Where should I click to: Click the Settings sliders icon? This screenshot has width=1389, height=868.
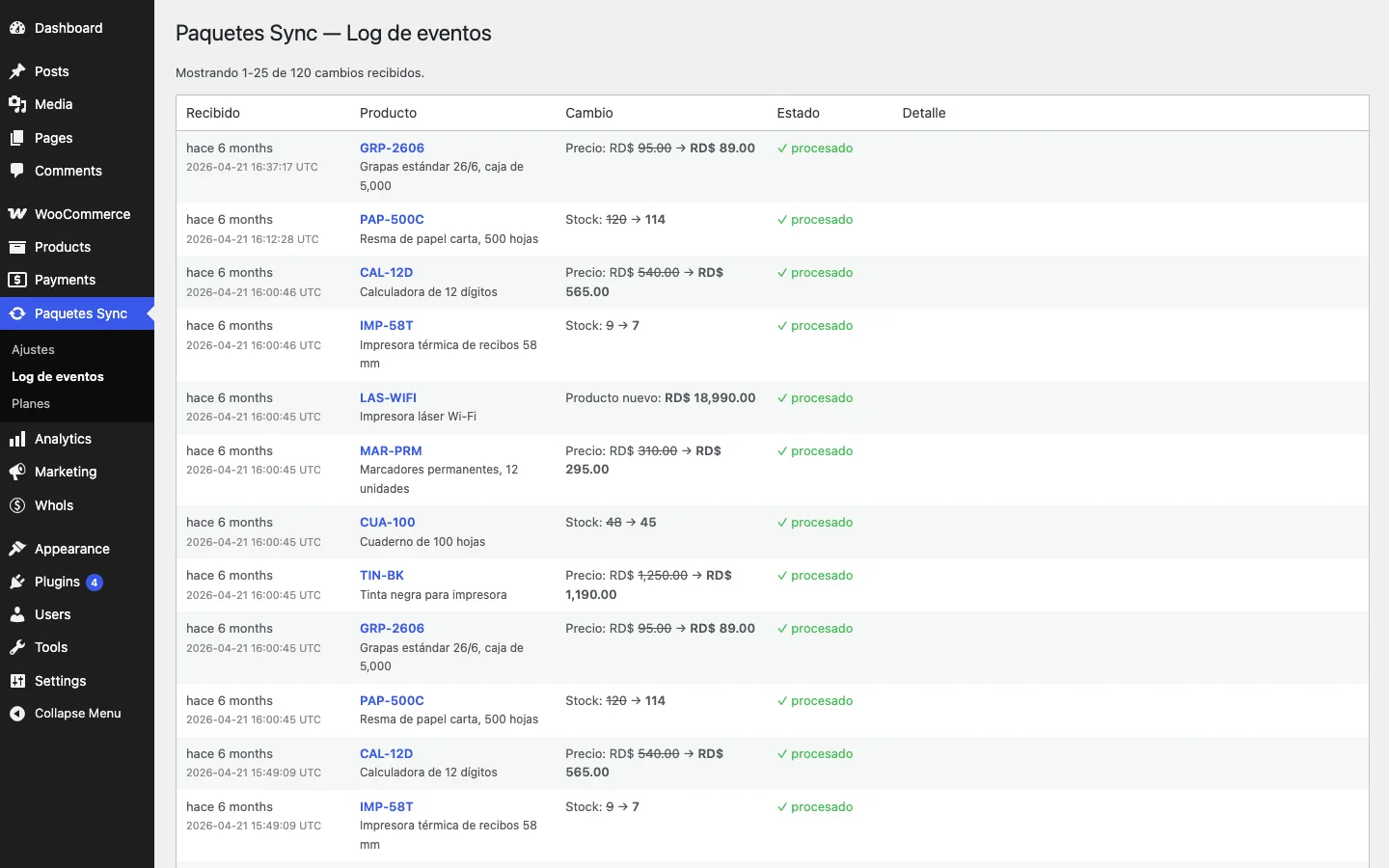click(17, 681)
